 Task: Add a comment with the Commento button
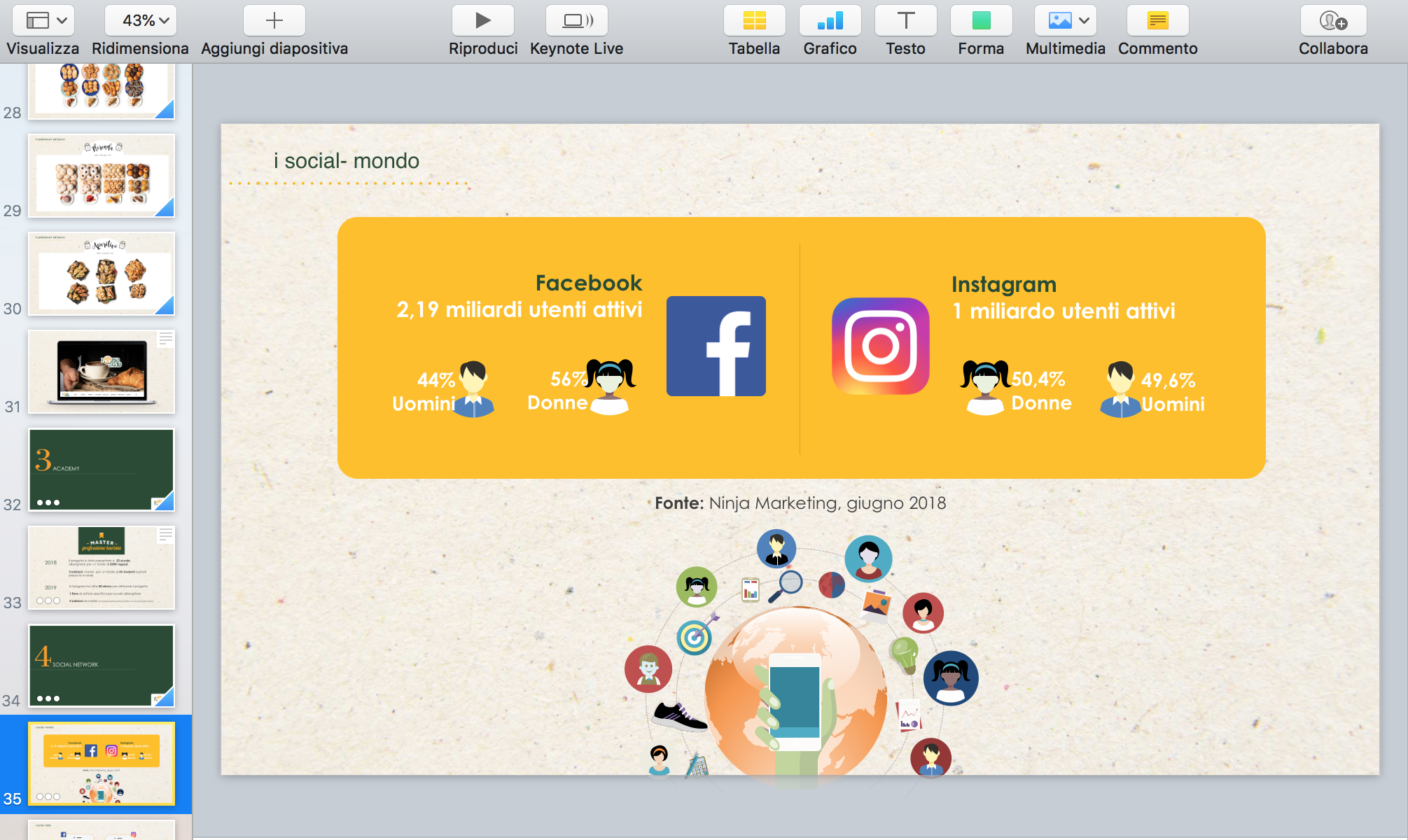pos(1157,20)
